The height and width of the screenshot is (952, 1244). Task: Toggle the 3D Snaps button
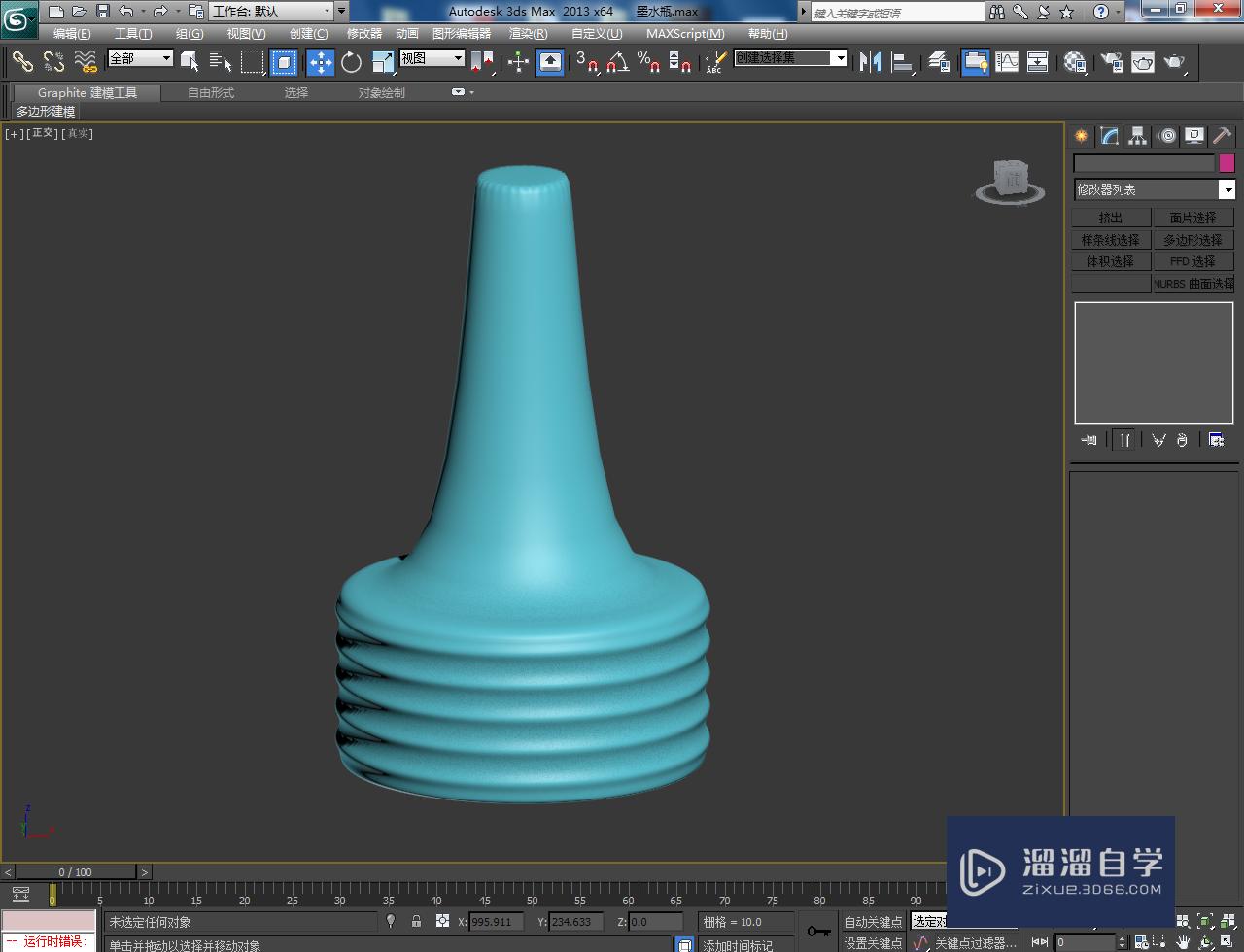tap(586, 62)
